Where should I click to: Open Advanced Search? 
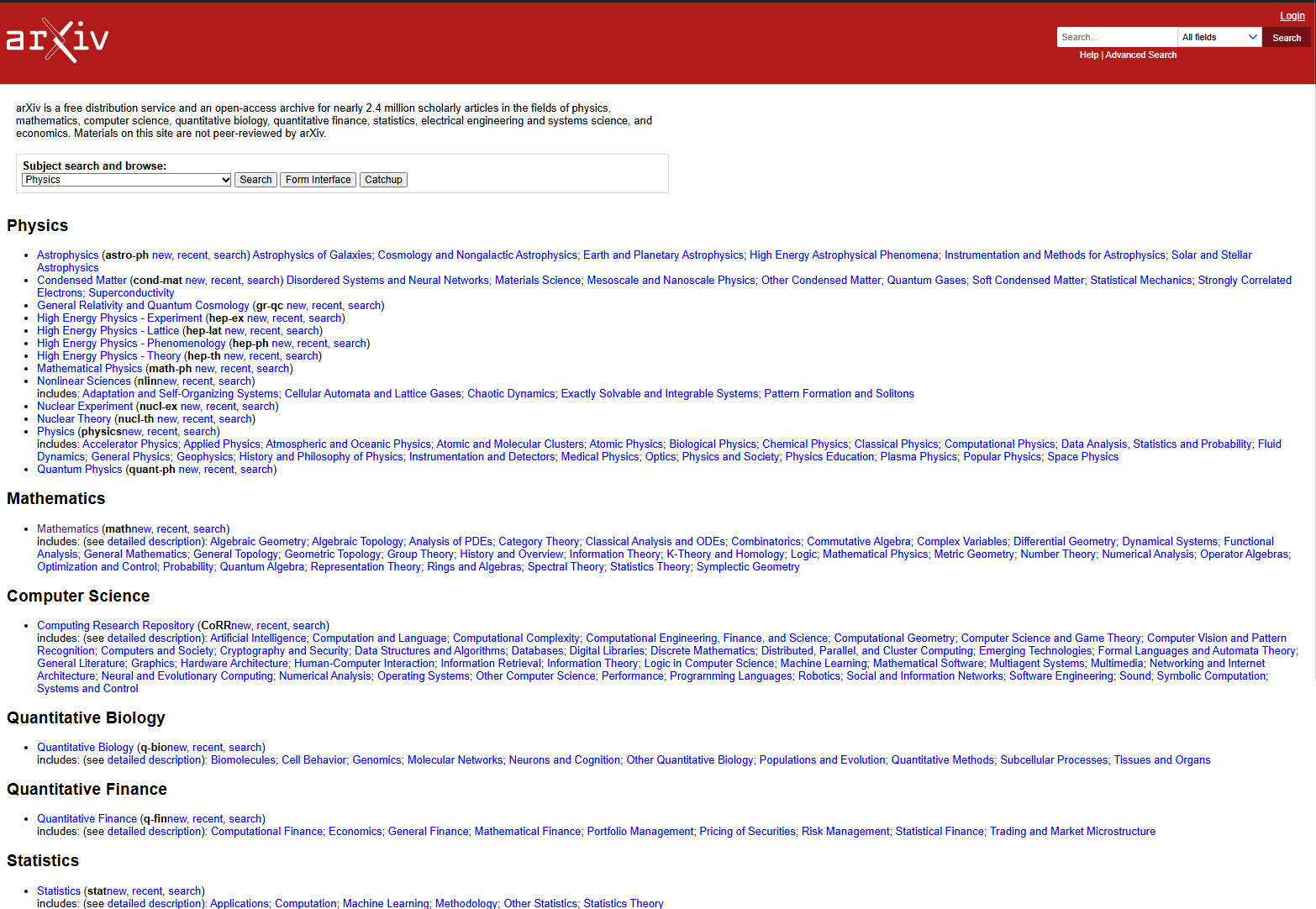coord(1140,55)
